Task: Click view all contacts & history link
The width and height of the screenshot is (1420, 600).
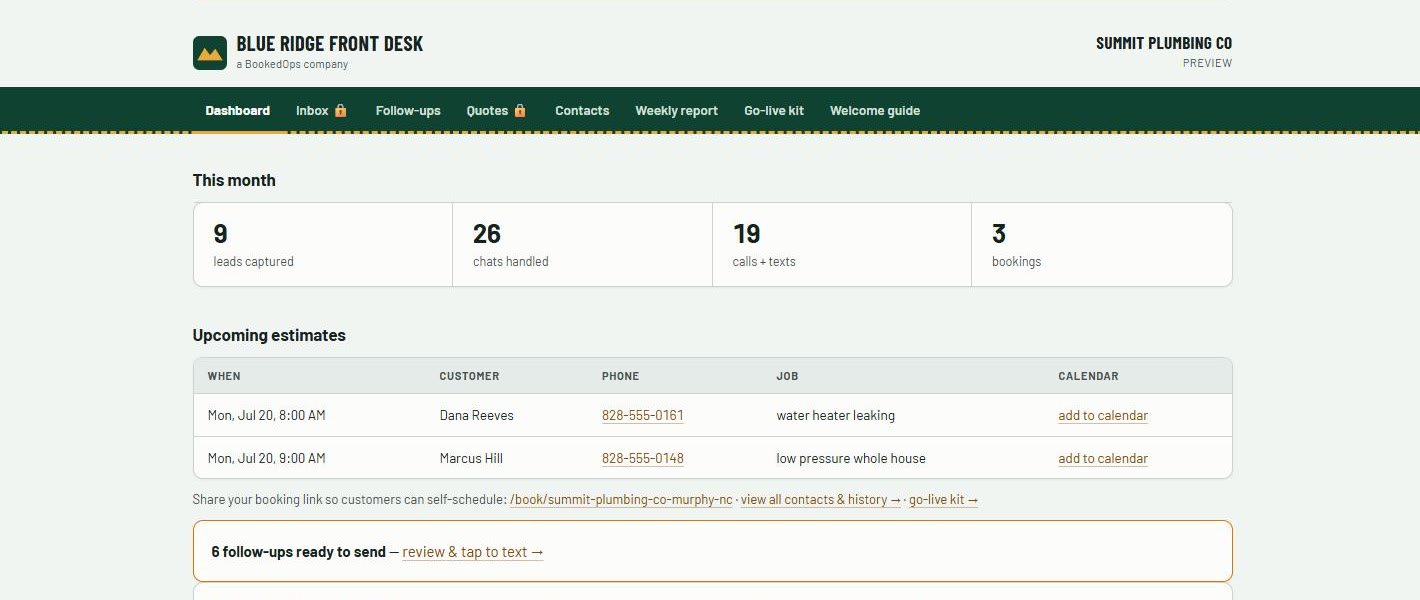Action: coord(821,499)
